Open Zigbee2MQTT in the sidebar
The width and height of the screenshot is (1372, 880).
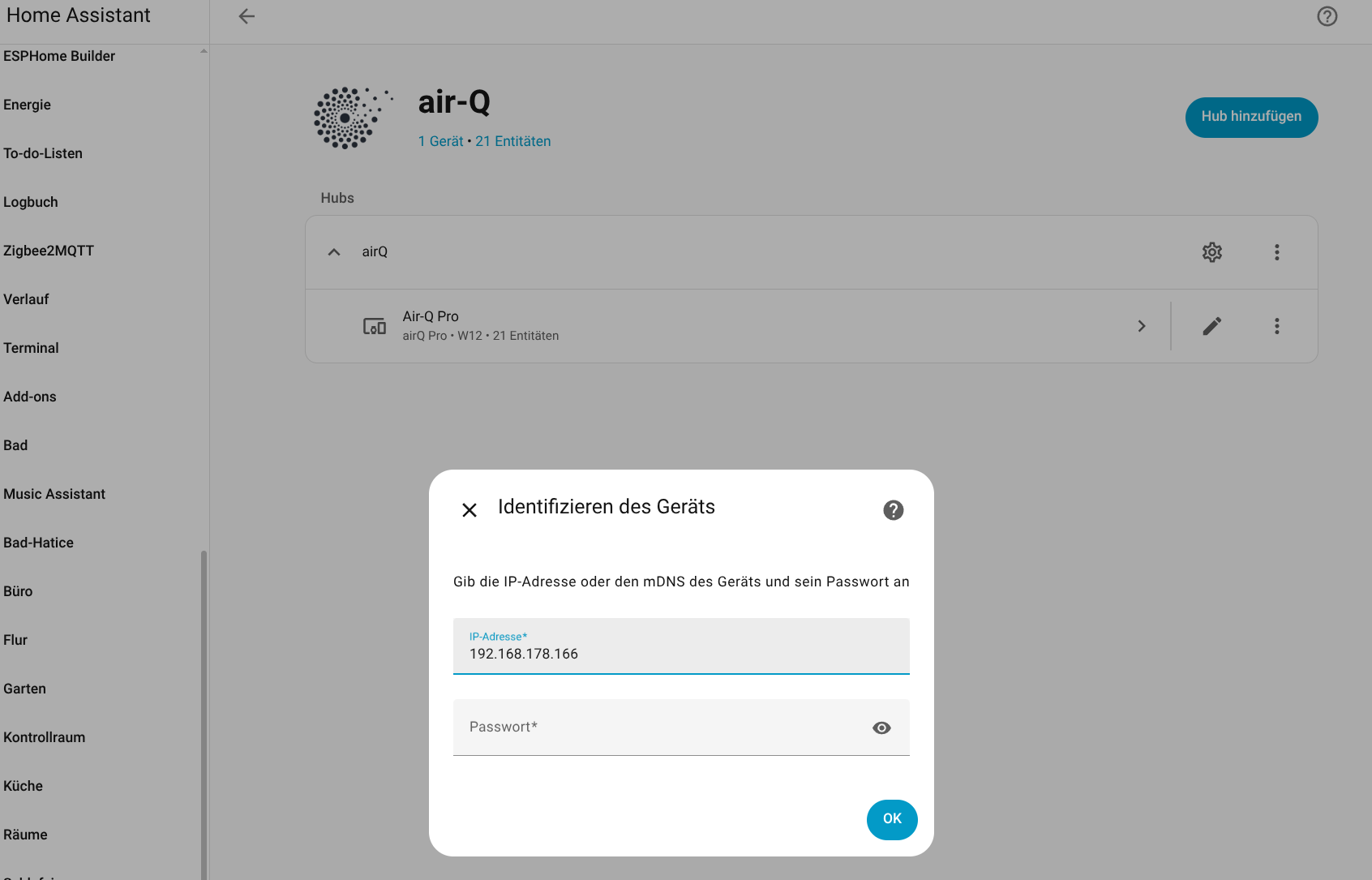(49, 251)
